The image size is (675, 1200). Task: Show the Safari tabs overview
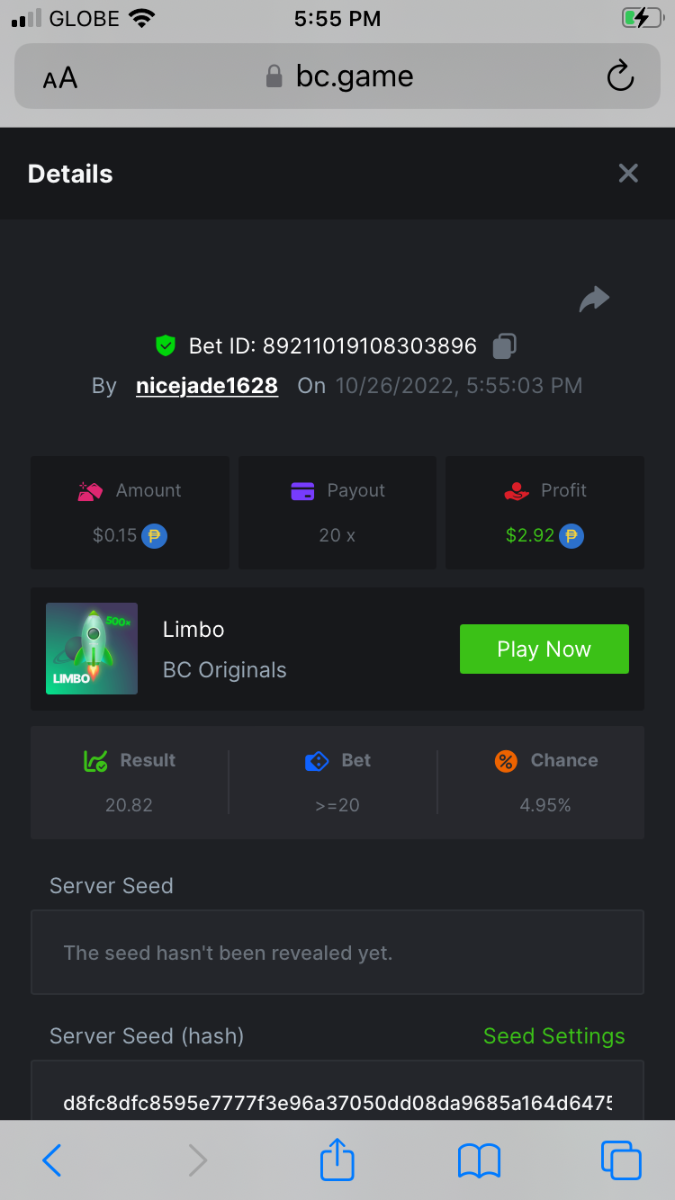point(620,1160)
